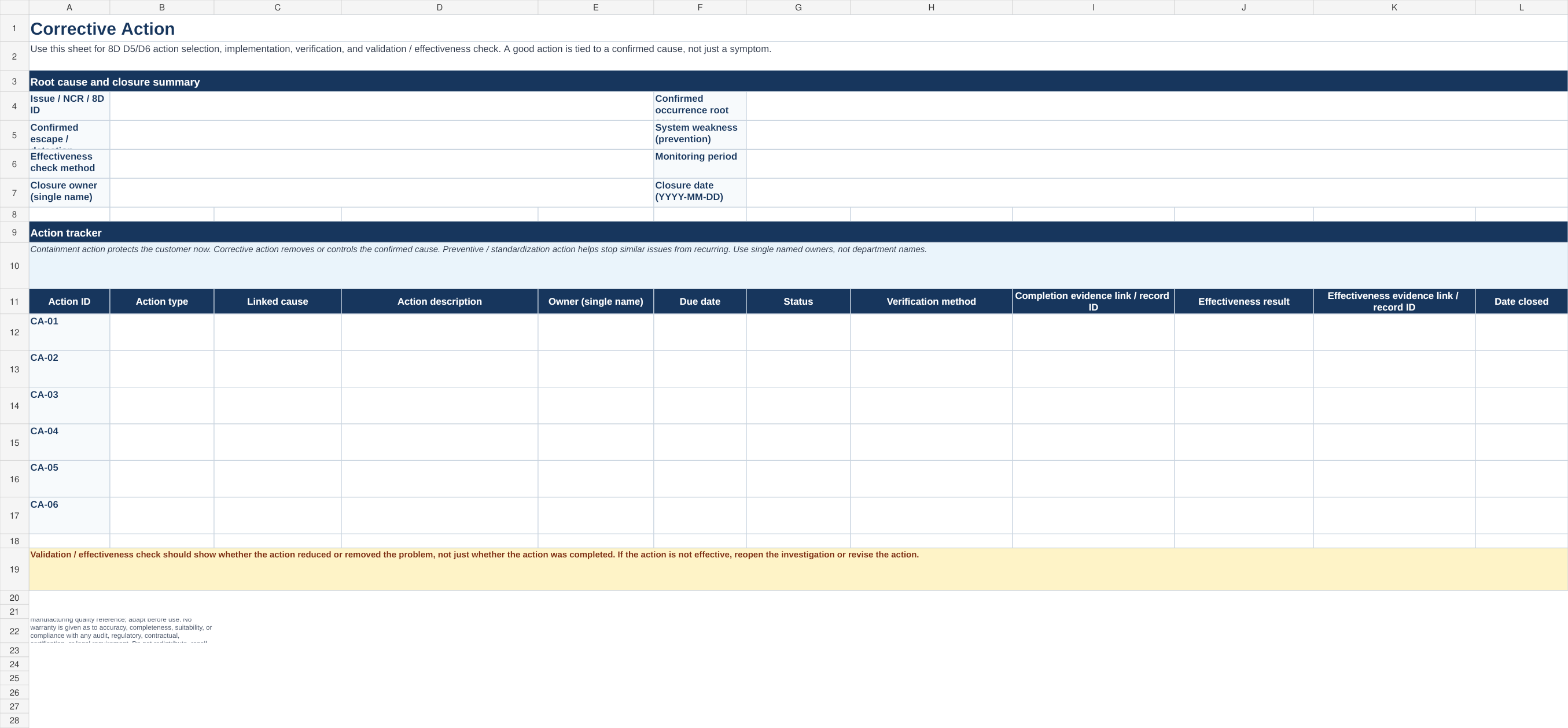Image resolution: width=1568 pixels, height=728 pixels.
Task: Select the 'Completion evidence link / record ID' header
Action: tap(1093, 302)
